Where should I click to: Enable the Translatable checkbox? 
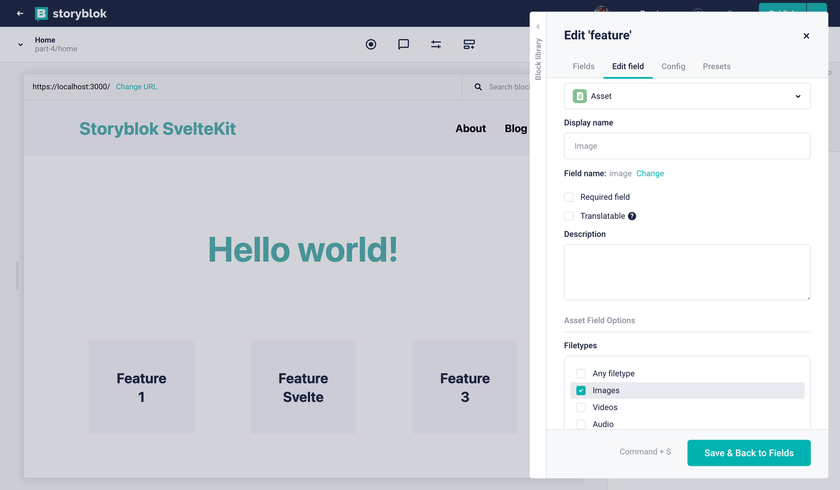569,216
